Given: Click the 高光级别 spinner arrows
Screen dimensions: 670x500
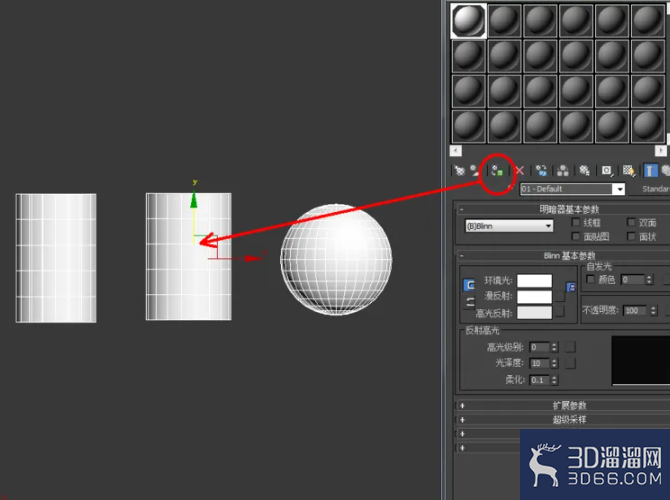Looking at the screenshot, I should click(554, 347).
